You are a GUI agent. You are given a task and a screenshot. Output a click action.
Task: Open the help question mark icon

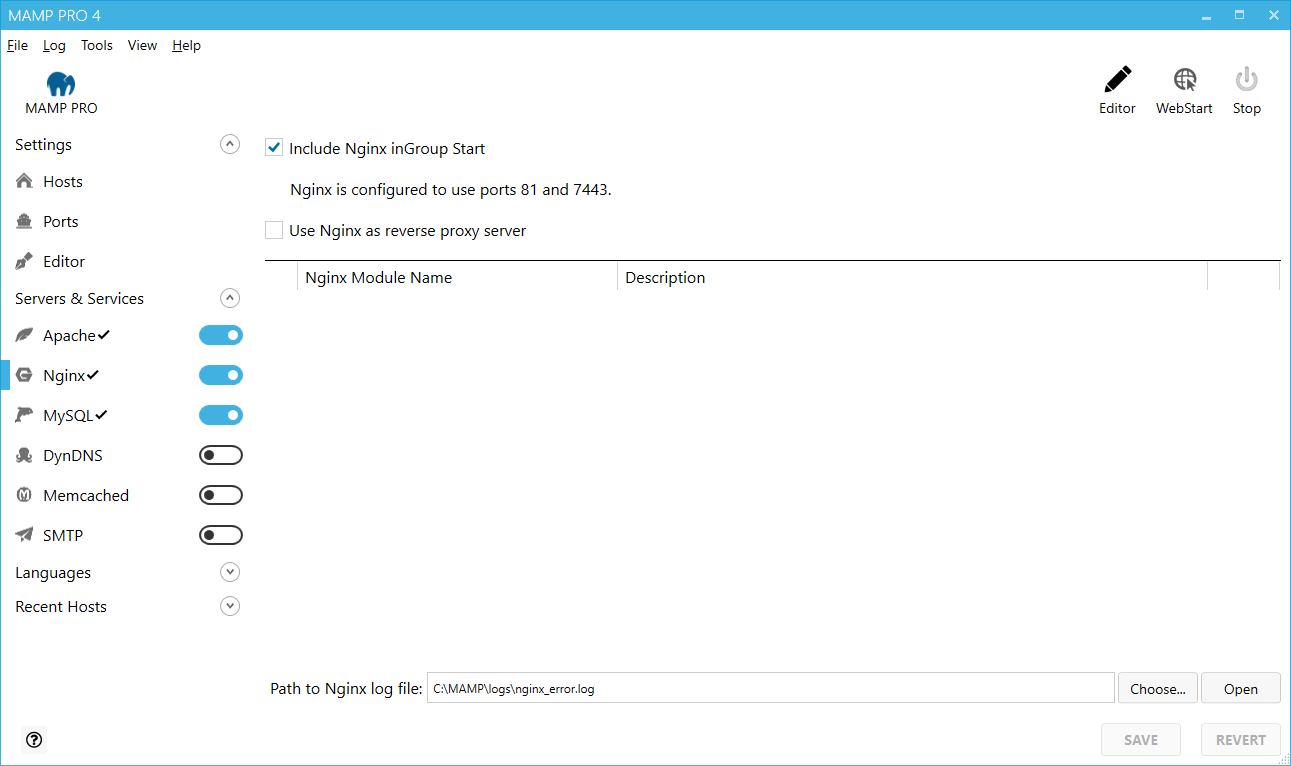pos(34,740)
